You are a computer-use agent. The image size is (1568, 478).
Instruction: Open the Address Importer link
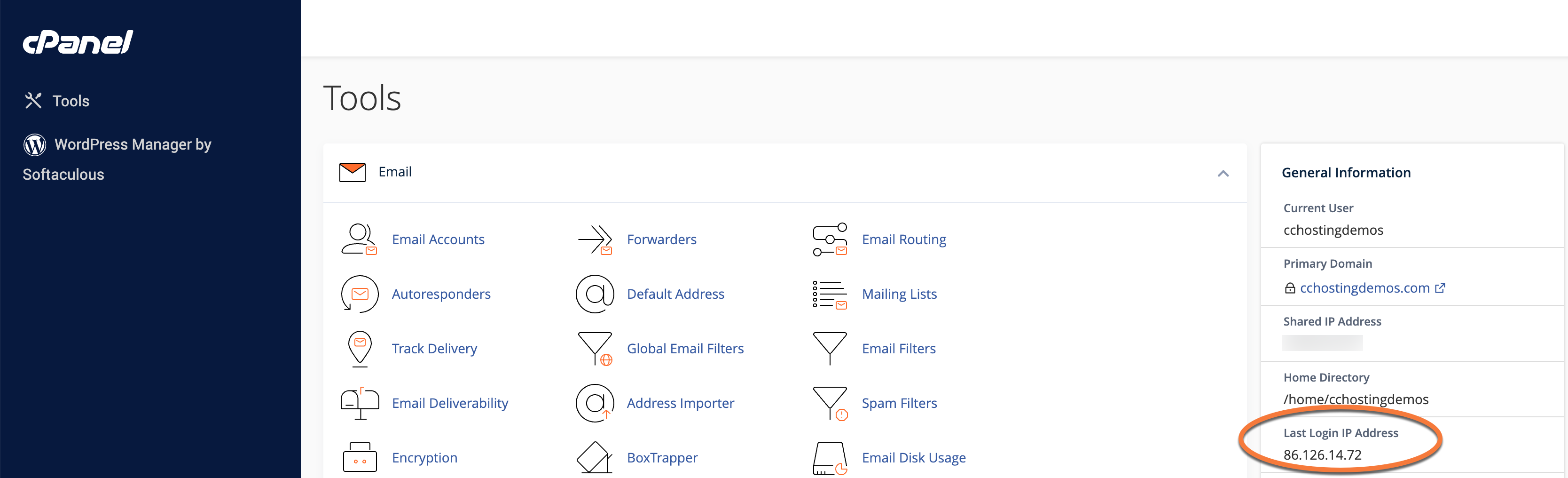tap(680, 403)
